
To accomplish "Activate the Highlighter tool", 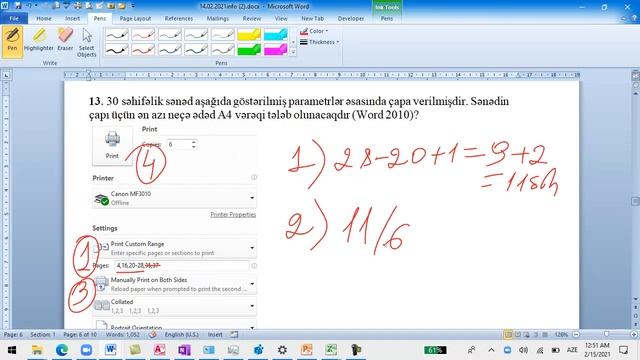I will point(39,41).
